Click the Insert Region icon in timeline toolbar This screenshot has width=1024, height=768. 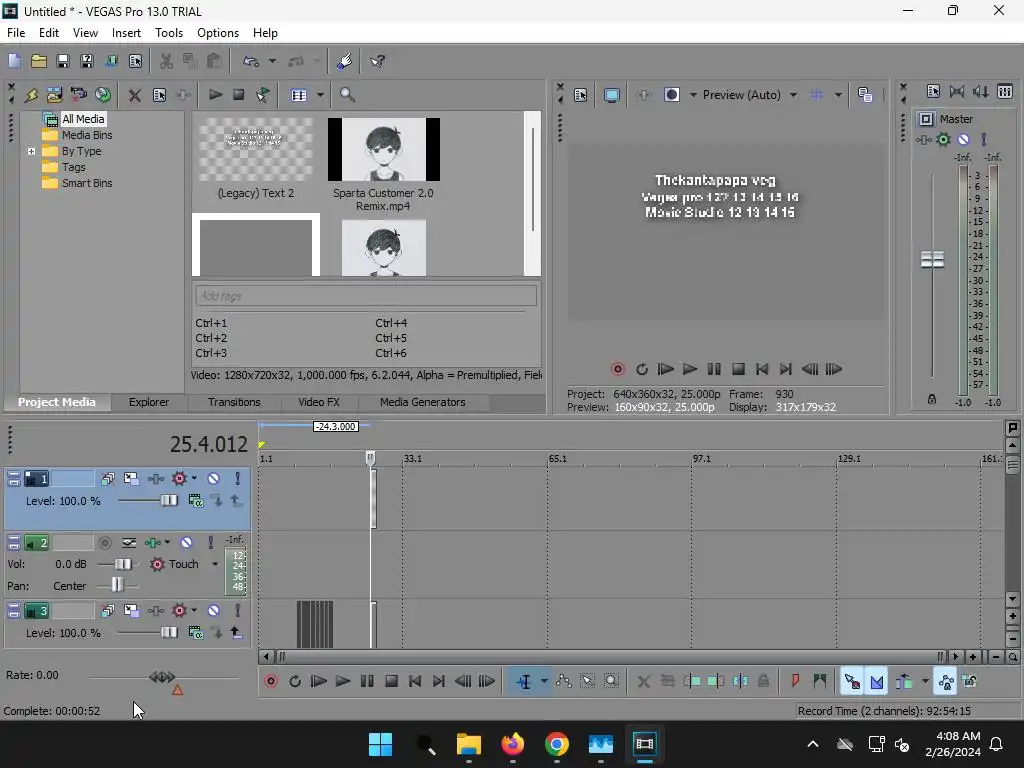click(x=820, y=681)
